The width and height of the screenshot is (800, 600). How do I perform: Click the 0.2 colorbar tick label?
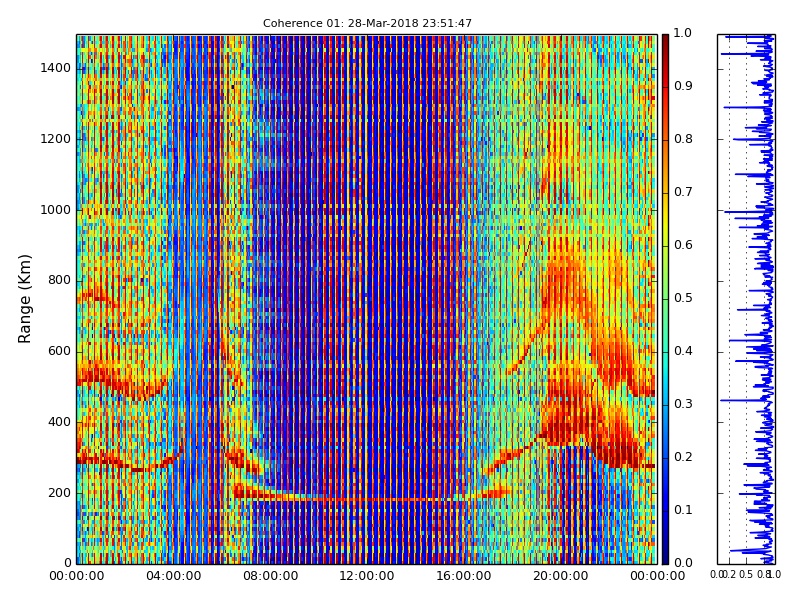coord(683,457)
